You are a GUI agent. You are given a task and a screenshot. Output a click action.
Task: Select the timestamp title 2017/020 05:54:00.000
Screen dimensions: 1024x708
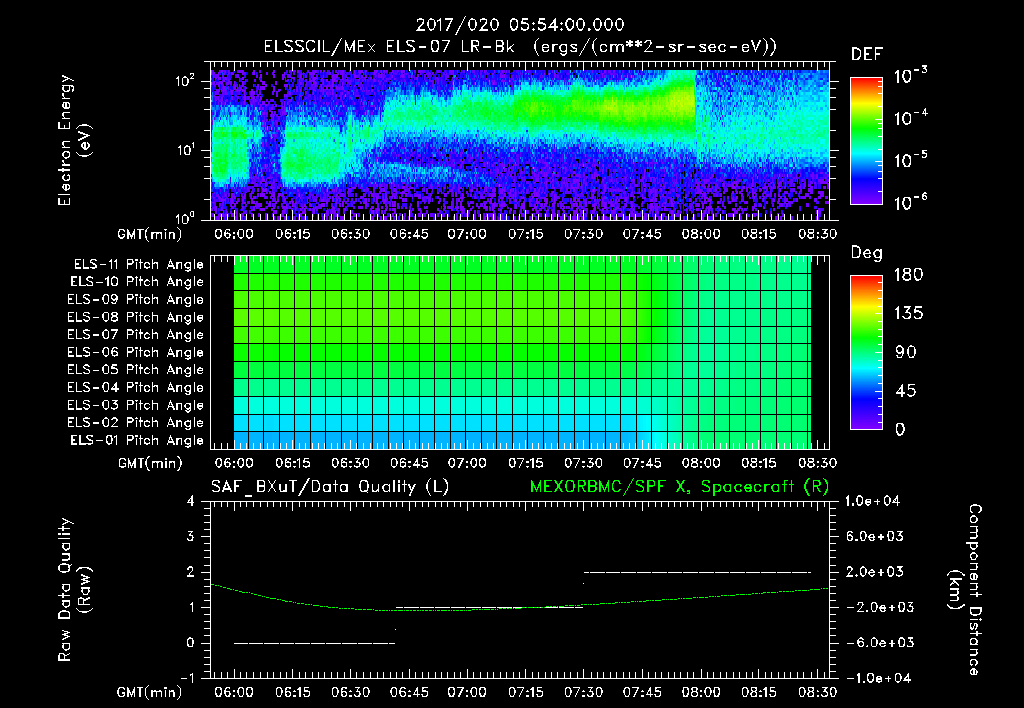[x=520, y=25]
